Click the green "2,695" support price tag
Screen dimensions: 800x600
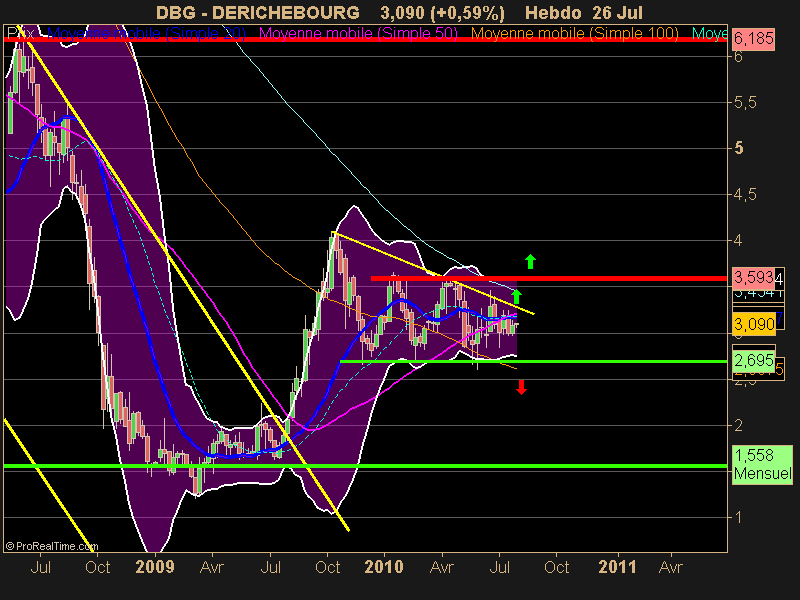(x=754, y=361)
